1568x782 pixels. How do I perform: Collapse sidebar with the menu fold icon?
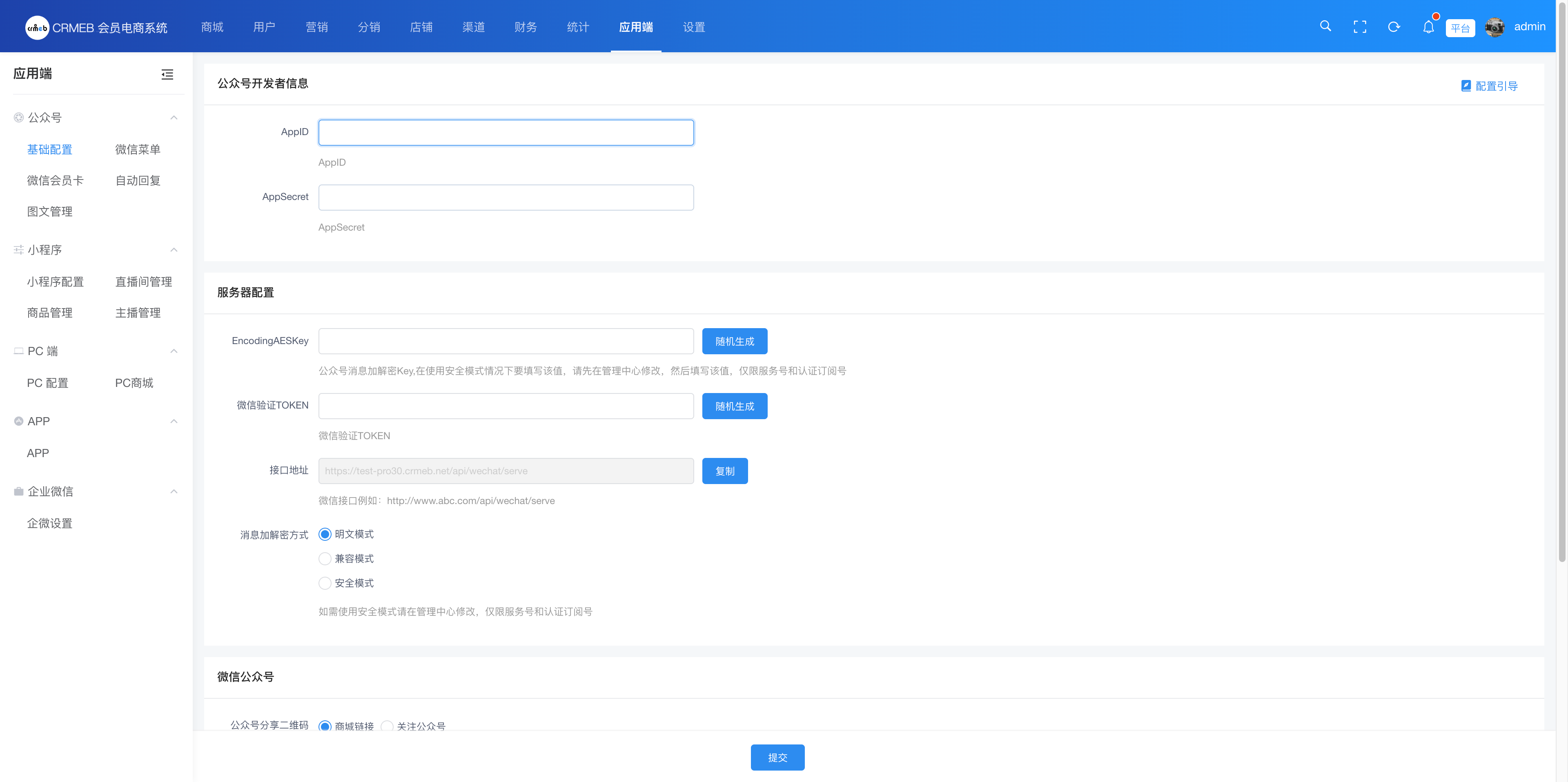click(x=167, y=74)
